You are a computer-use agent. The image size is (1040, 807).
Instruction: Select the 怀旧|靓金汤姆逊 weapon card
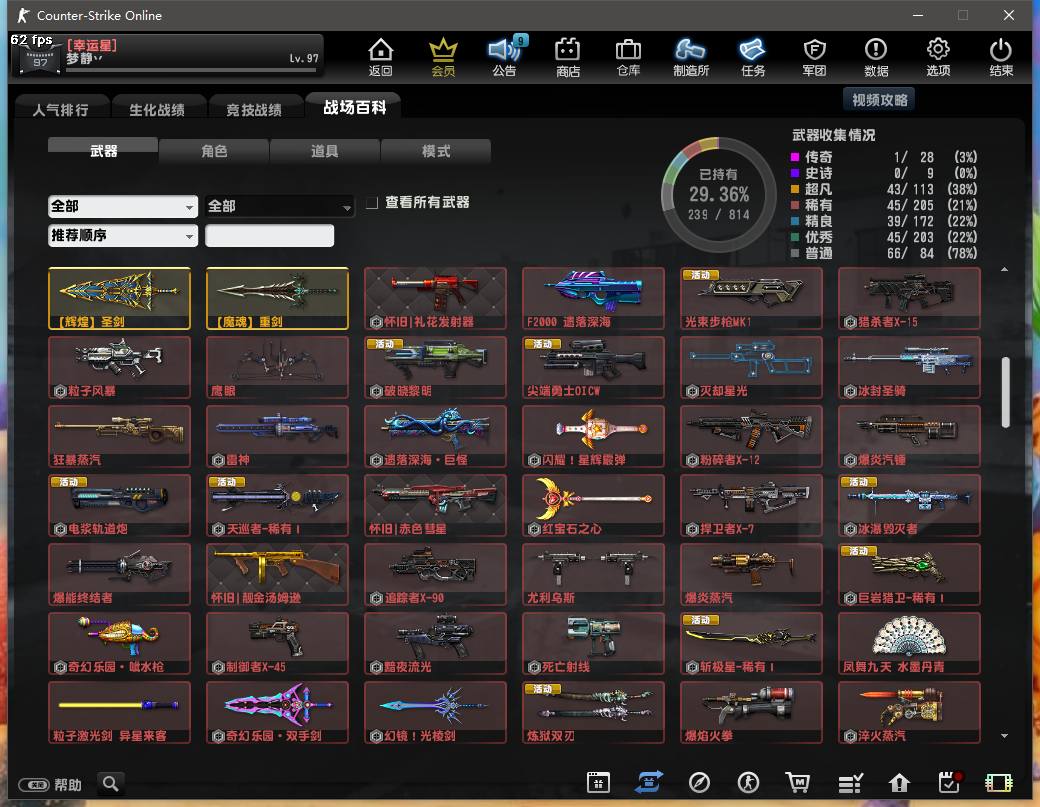click(277, 574)
